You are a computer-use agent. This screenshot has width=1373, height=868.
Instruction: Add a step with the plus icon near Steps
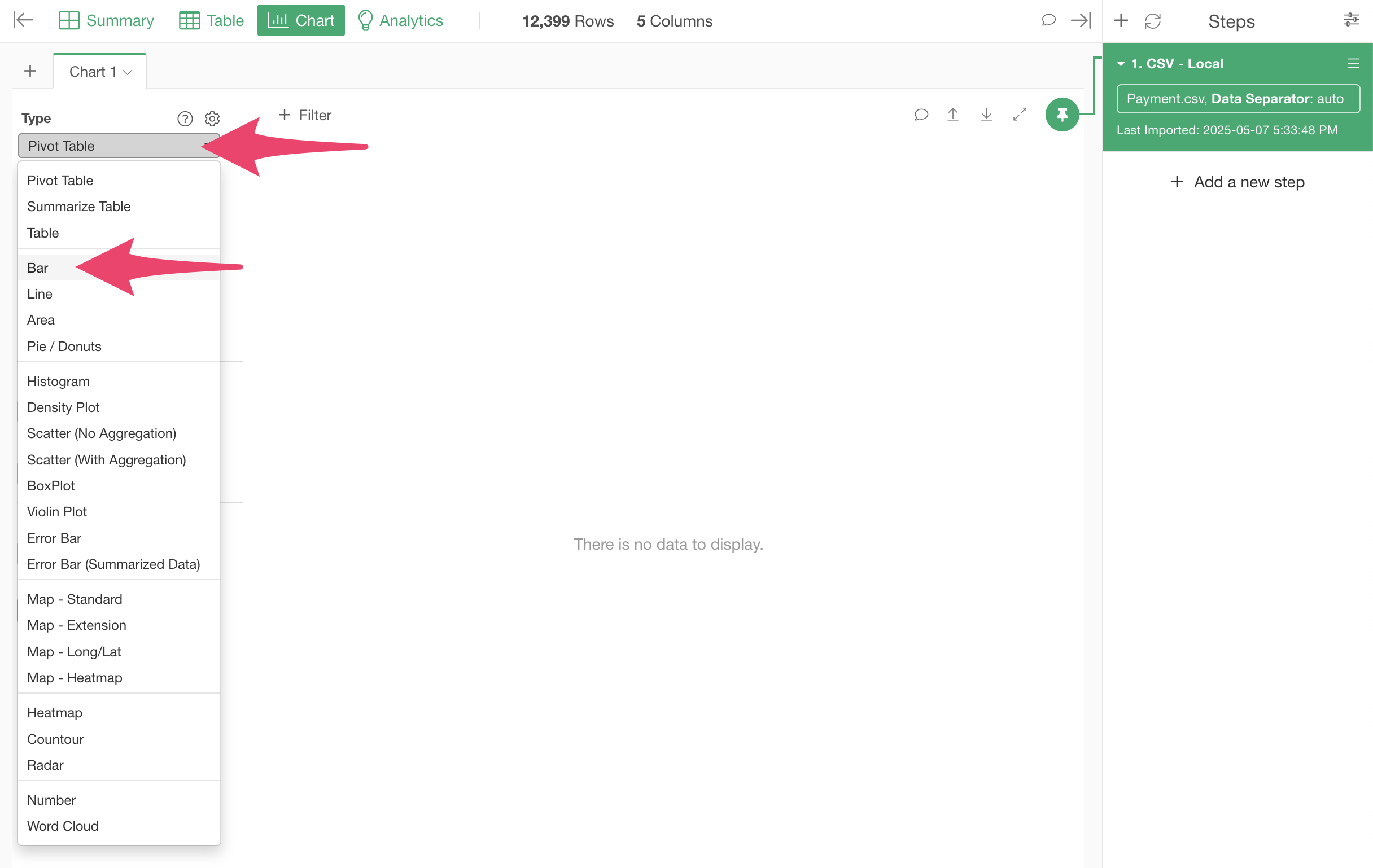click(1121, 20)
